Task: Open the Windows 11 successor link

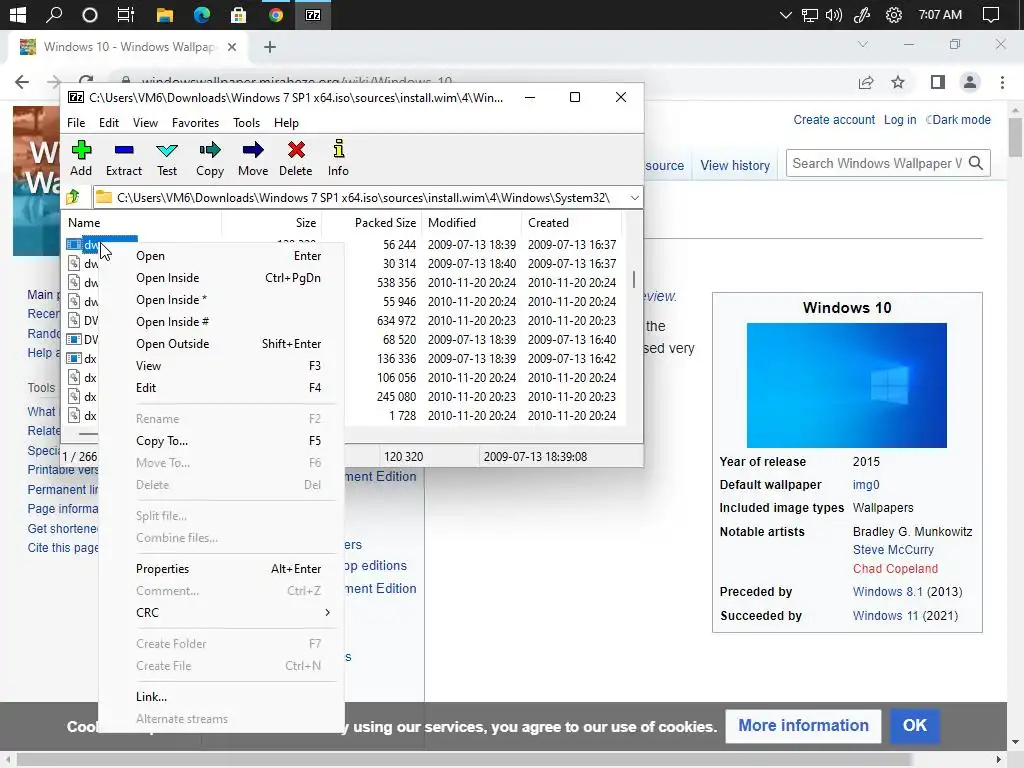Action: click(x=885, y=615)
